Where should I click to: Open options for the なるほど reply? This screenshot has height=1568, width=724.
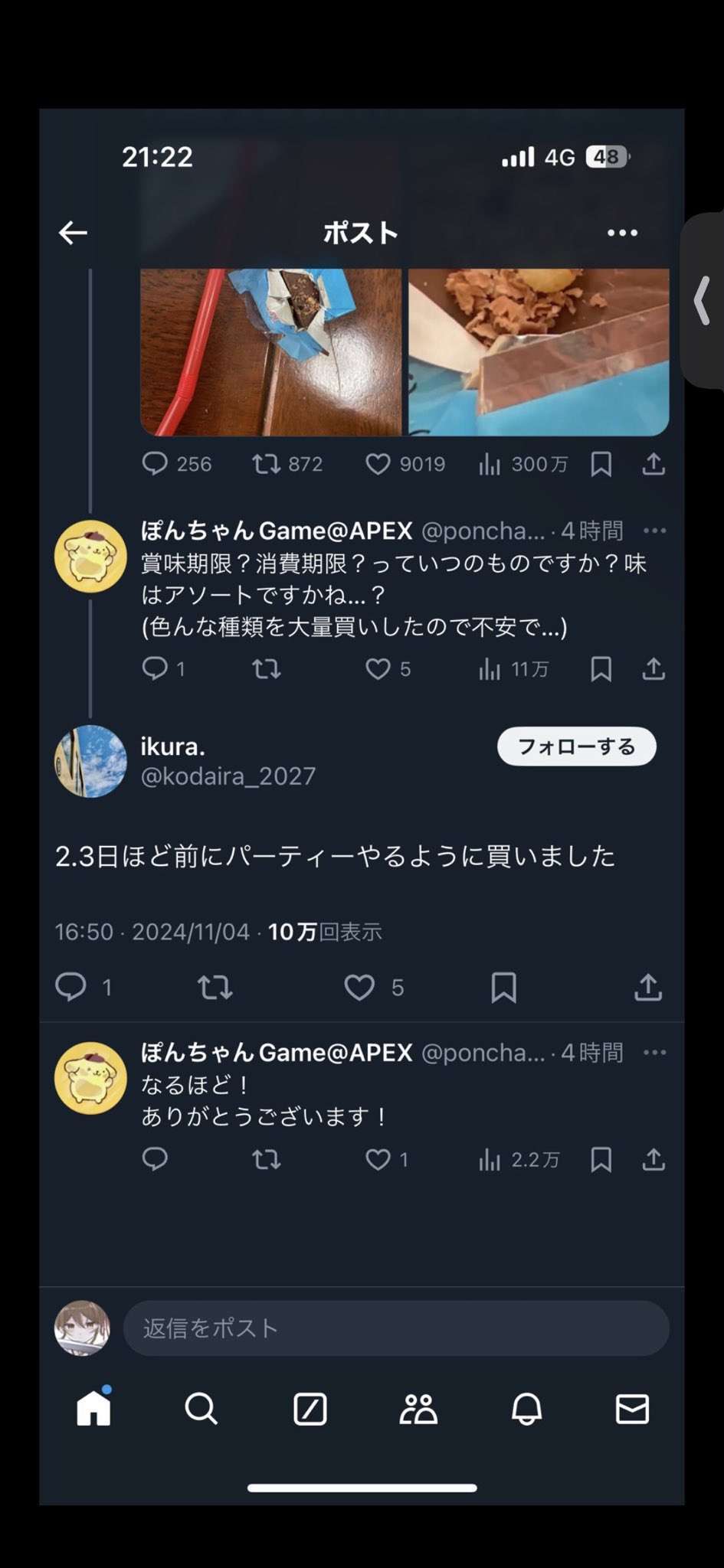[654, 1053]
